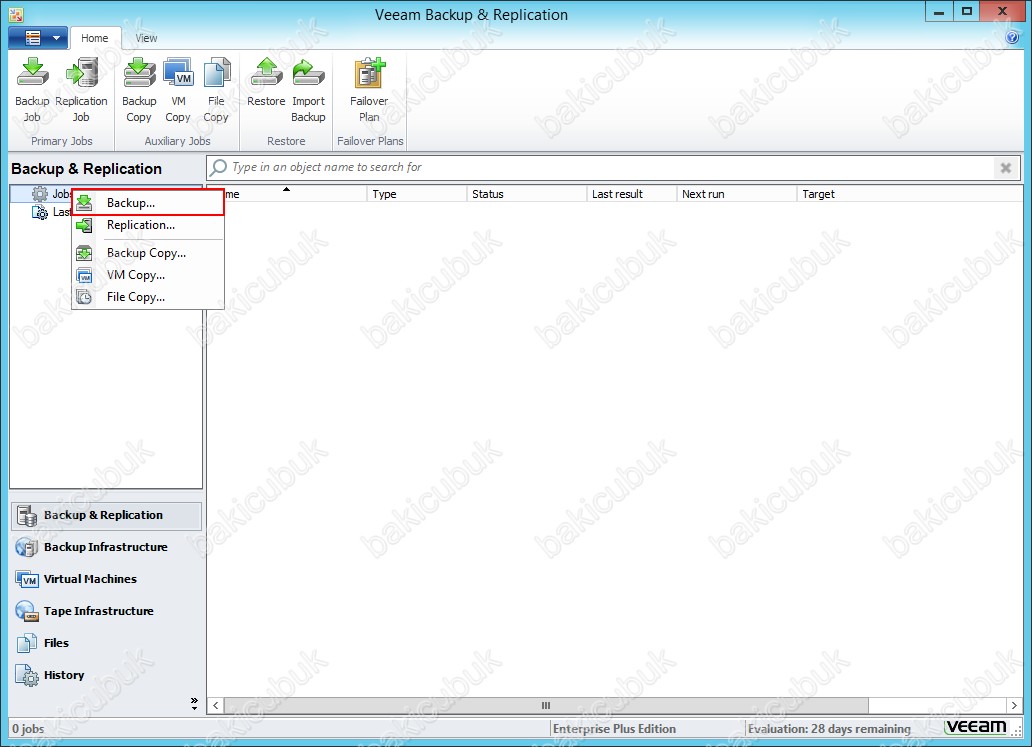Open the Backup Infrastructure view
This screenshot has width=1032, height=747.
[x=105, y=547]
